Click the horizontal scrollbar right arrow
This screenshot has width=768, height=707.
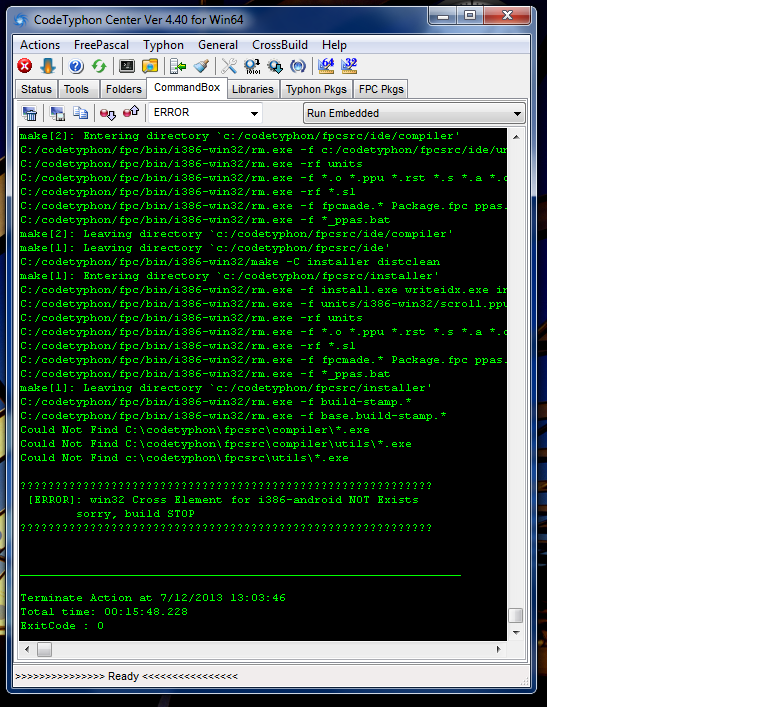tap(499, 650)
